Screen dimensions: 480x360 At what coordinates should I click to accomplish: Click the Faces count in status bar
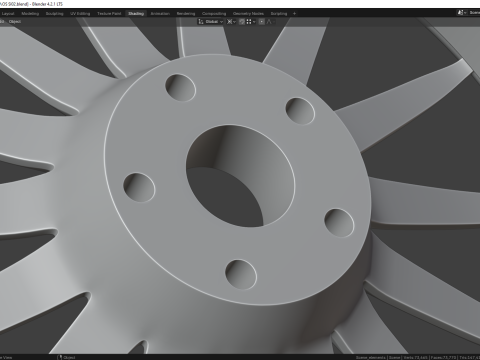(444, 357)
